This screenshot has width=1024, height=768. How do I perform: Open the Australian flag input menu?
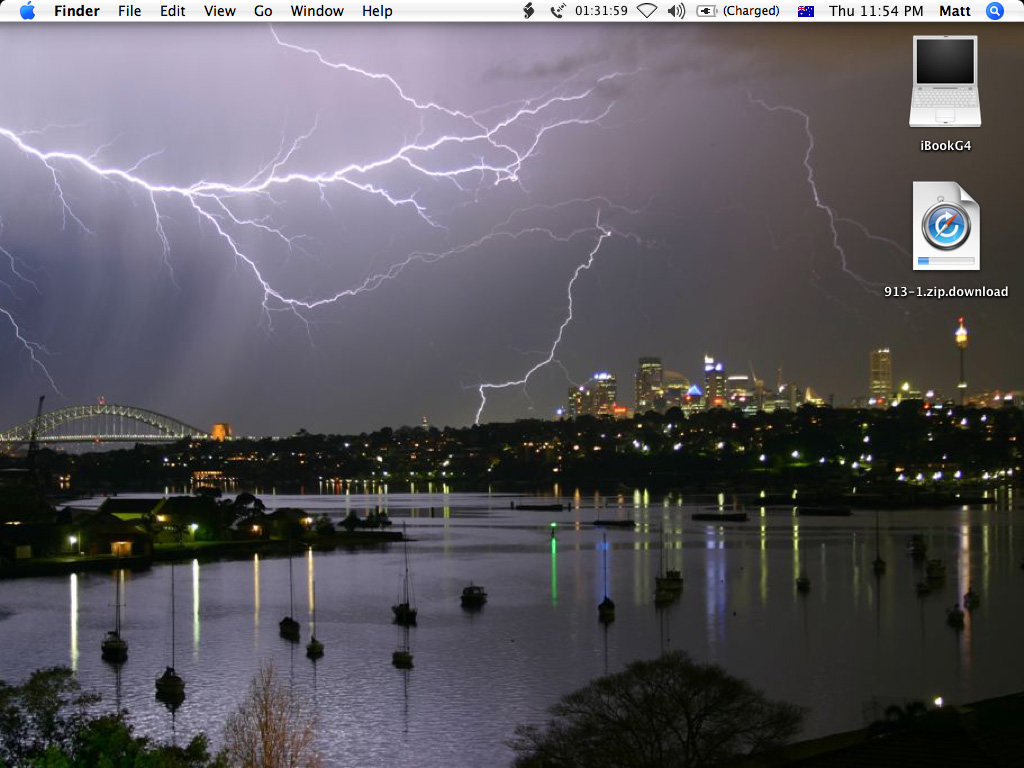(806, 11)
